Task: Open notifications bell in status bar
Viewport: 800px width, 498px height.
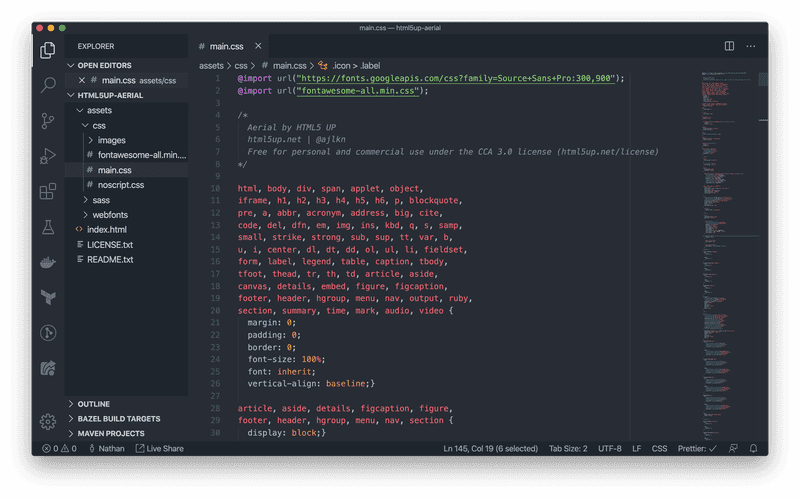Action: pos(754,449)
